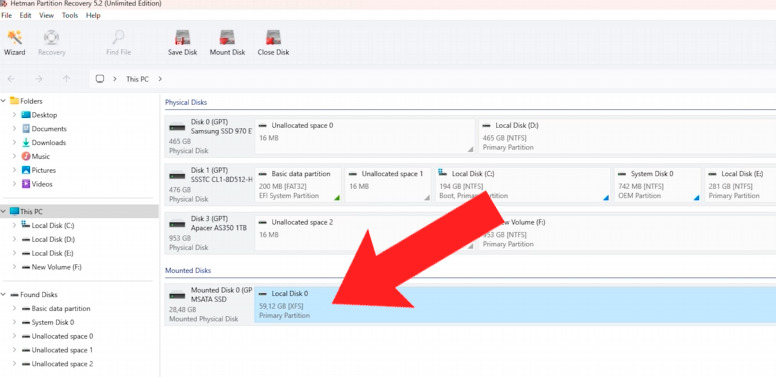
Task: Click the Mounted Disks section header
Action: (188, 271)
